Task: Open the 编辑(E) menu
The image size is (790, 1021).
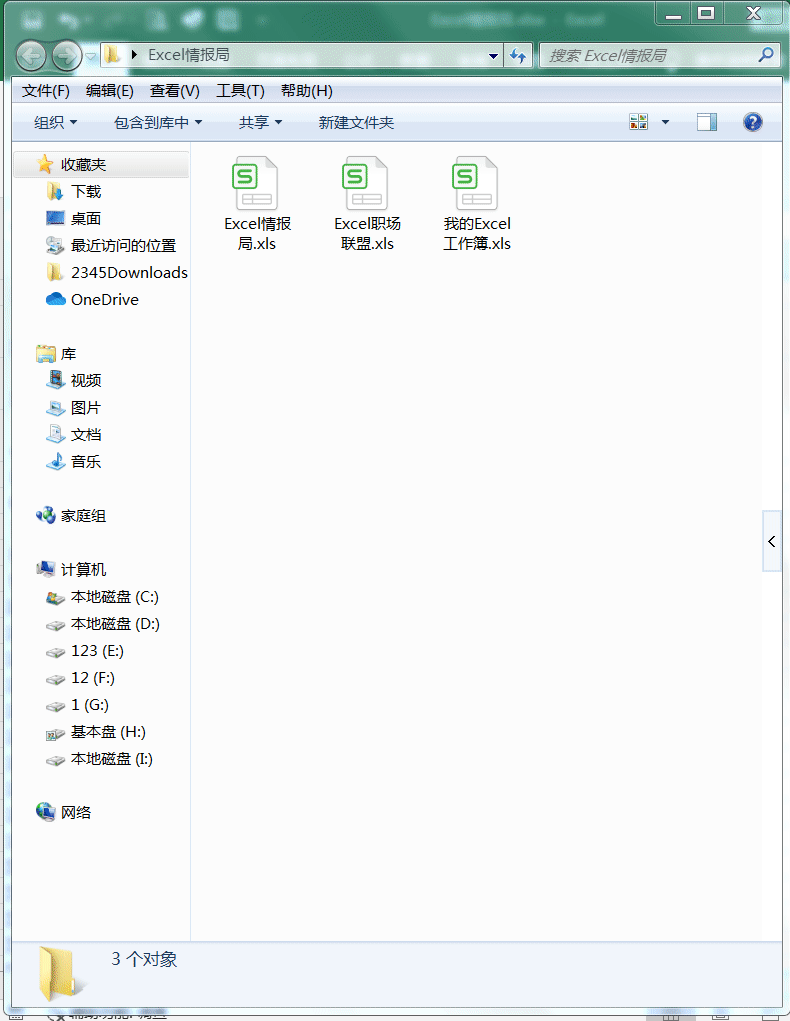Action: 109,91
